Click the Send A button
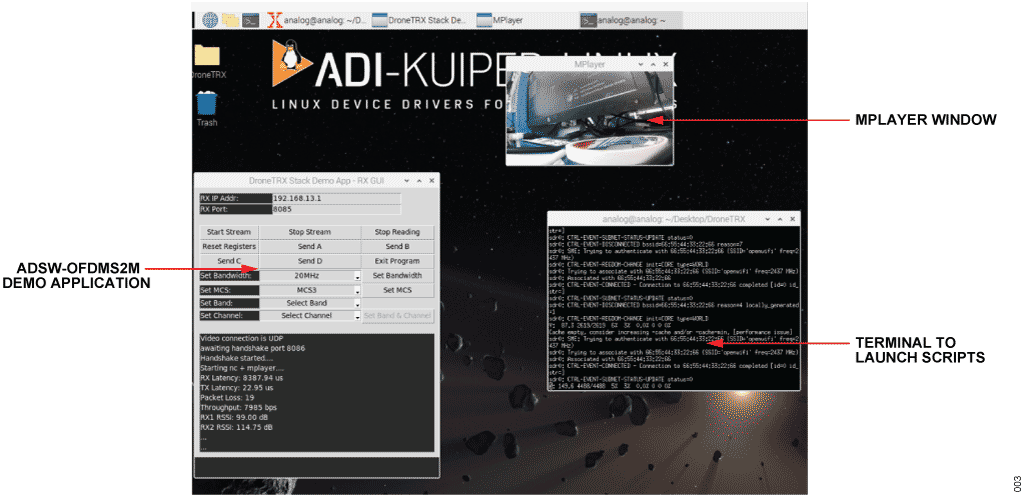This screenshot has height=496, width=1024. click(x=310, y=247)
